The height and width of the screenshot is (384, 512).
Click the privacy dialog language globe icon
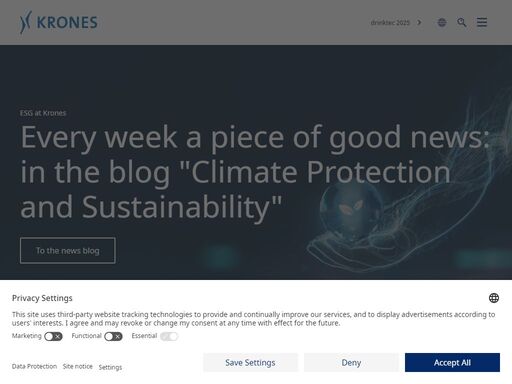click(x=494, y=298)
